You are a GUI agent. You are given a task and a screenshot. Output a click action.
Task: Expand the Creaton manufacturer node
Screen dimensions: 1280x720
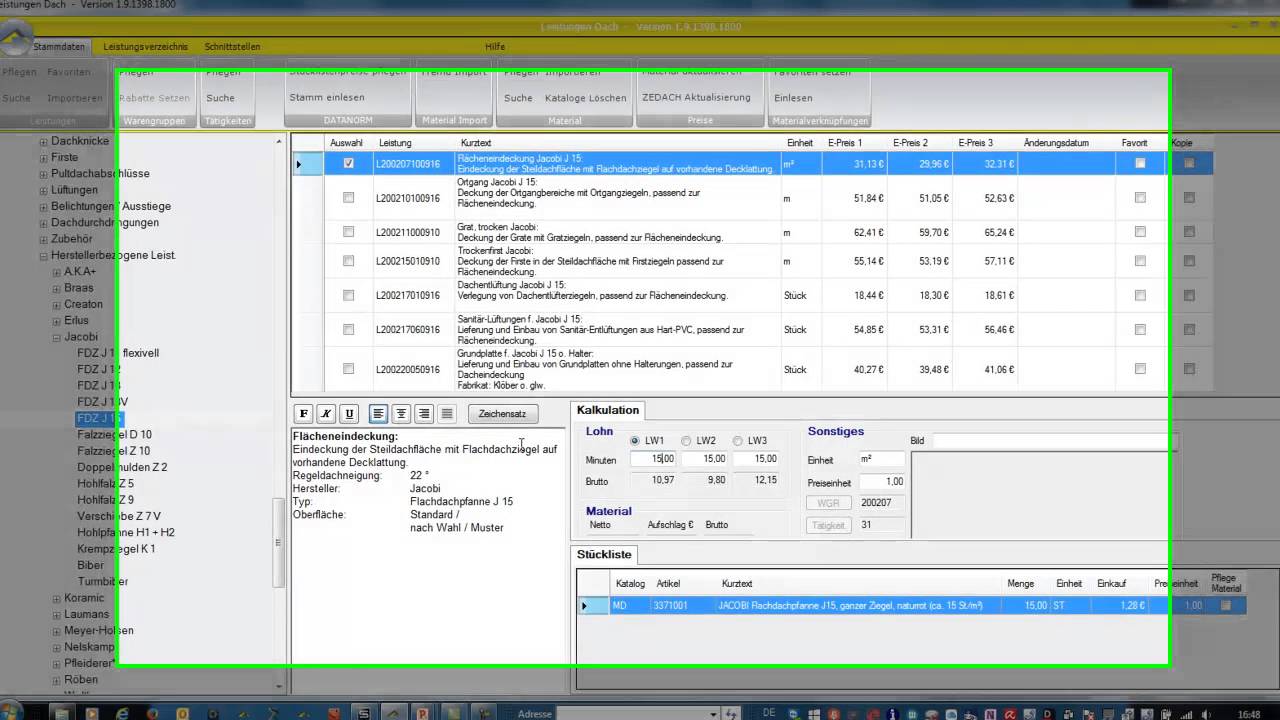pos(56,305)
